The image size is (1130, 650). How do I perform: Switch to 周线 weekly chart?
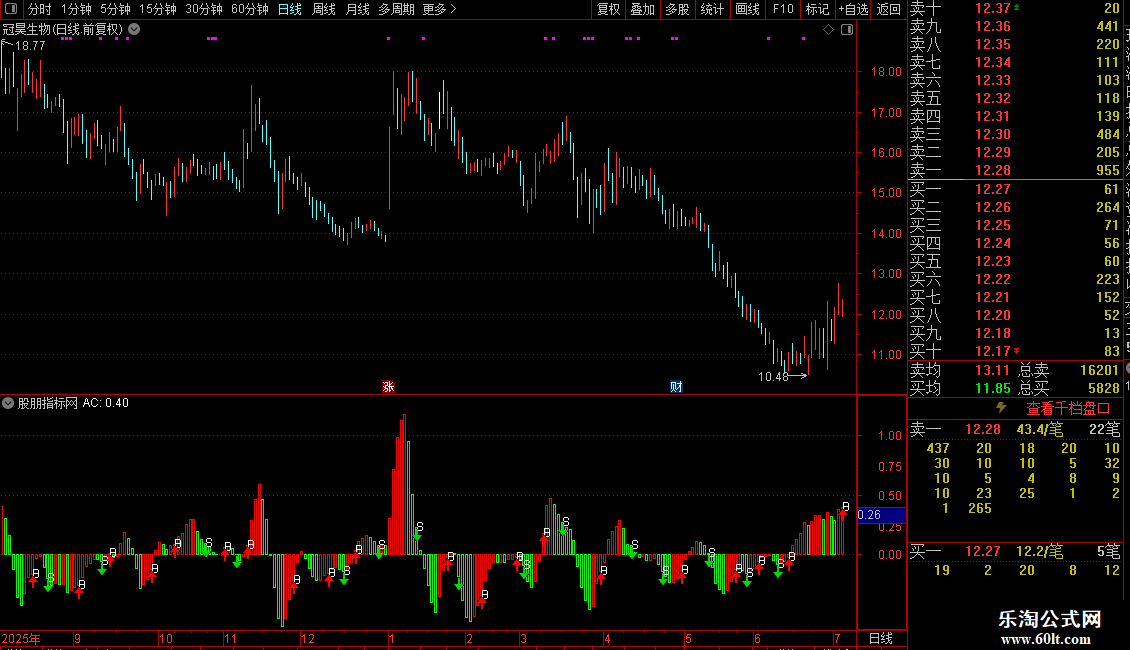click(x=324, y=9)
